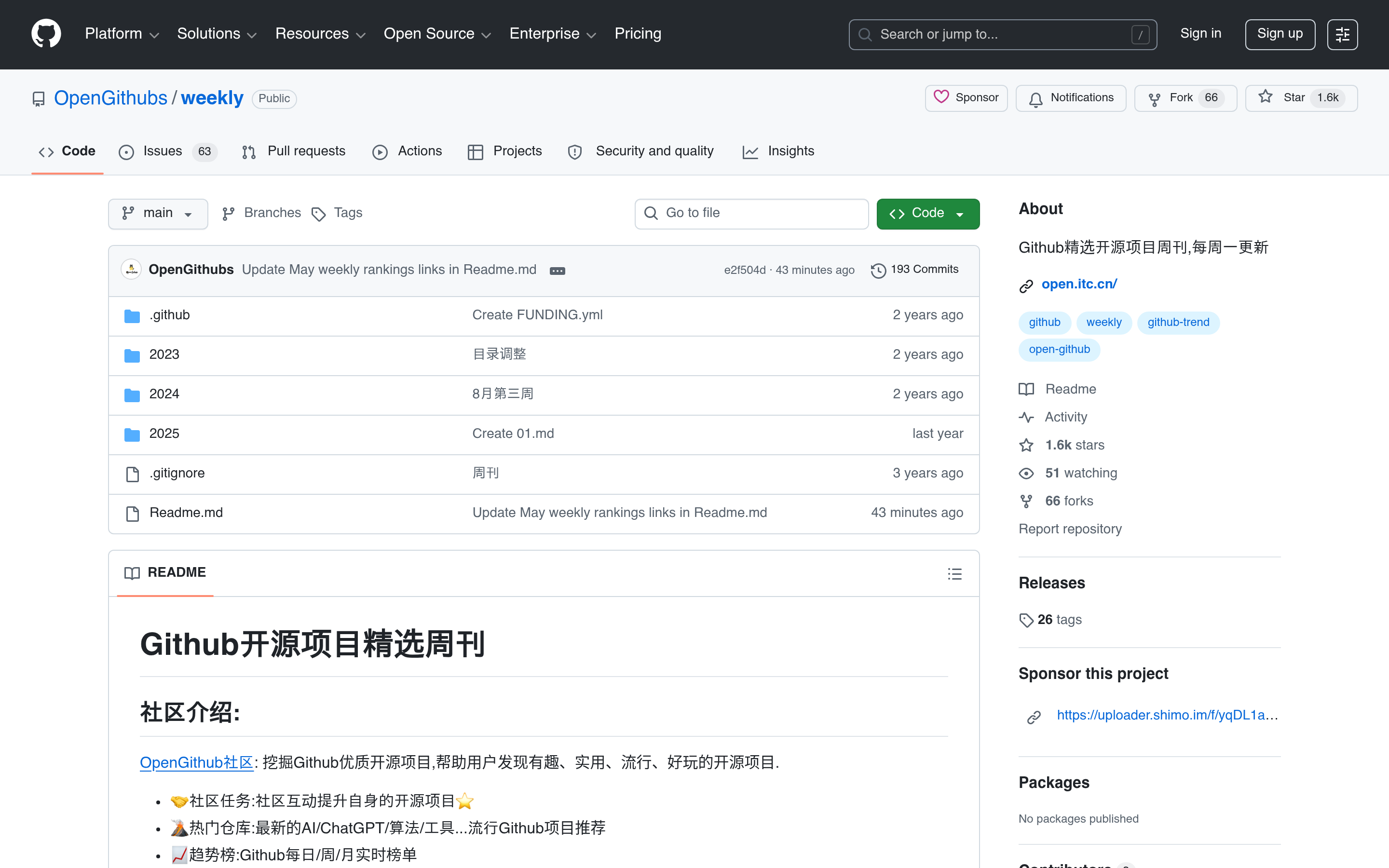Click the commits history clock icon
The height and width of the screenshot is (868, 1389).
(x=878, y=270)
